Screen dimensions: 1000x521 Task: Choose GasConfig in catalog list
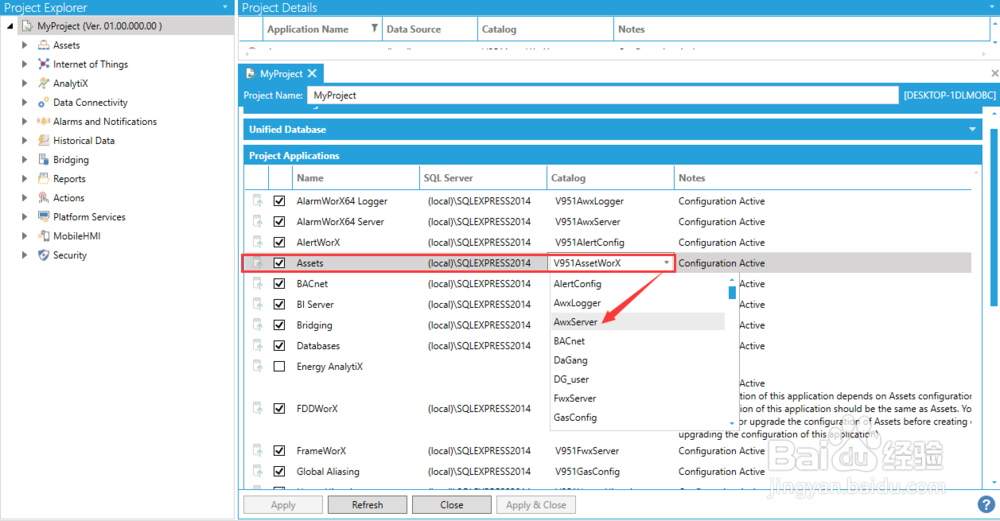point(575,418)
